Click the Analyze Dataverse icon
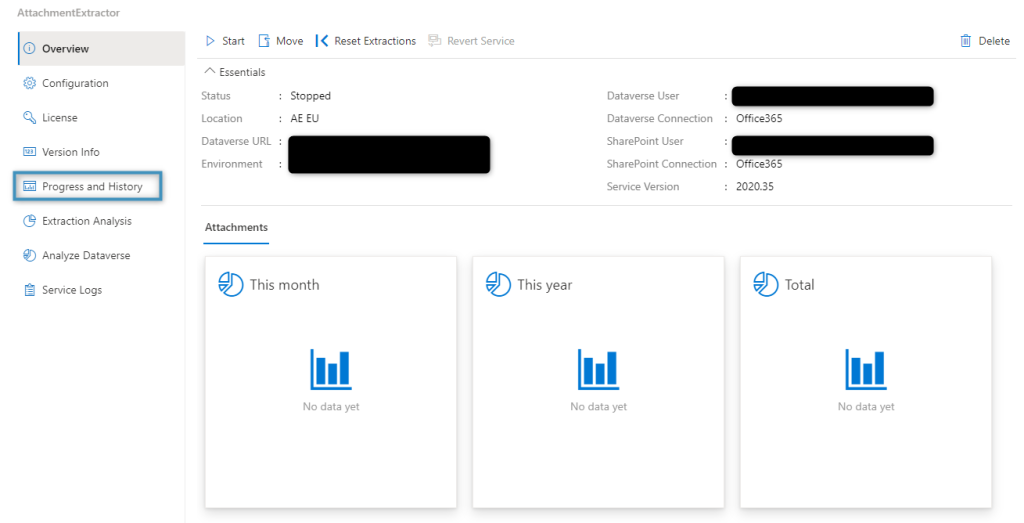 click(x=29, y=255)
